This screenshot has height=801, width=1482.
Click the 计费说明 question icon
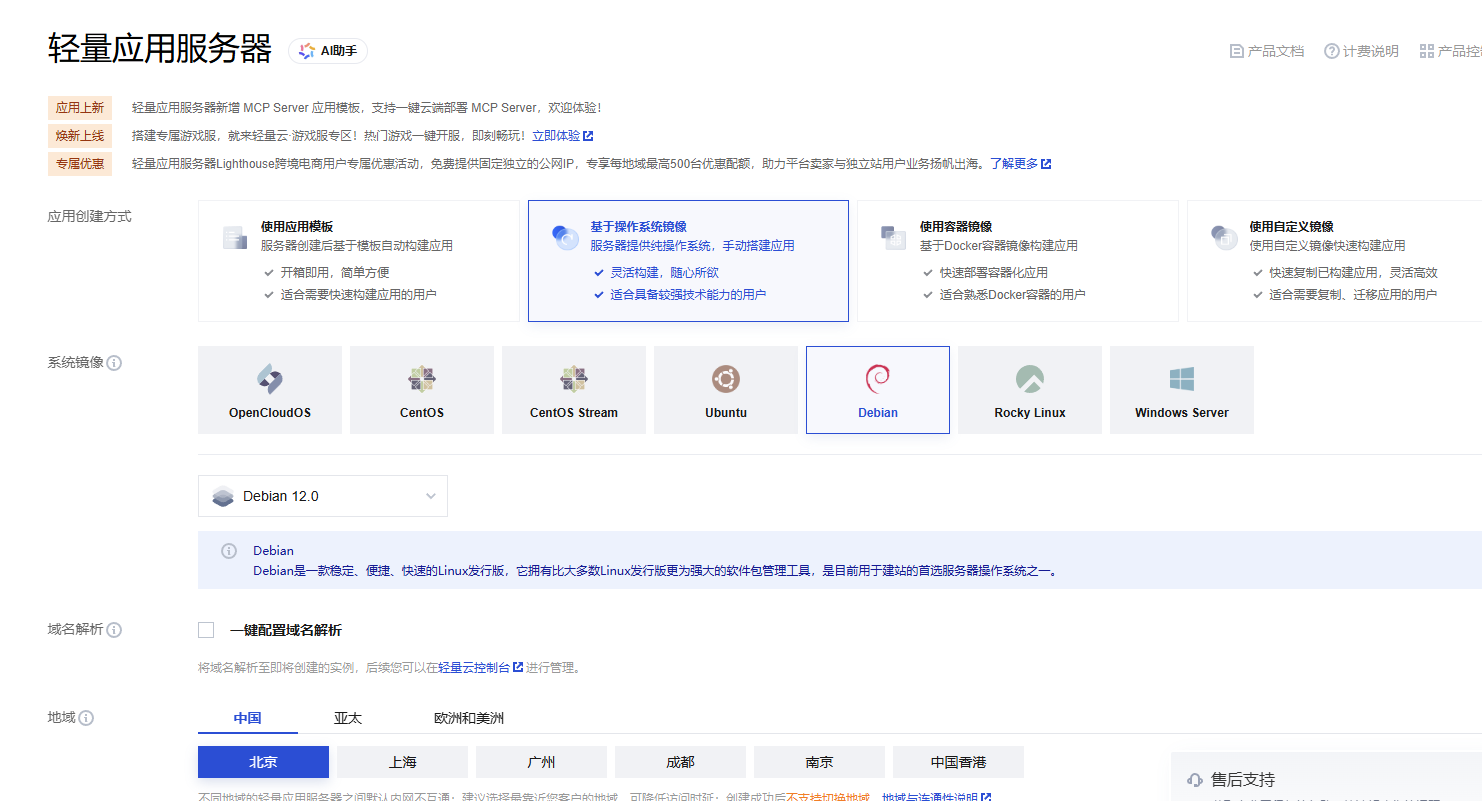point(1332,51)
